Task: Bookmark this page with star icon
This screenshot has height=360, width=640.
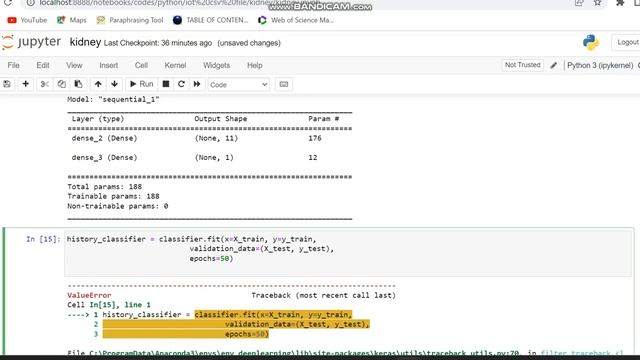Action: pos(598,3)
